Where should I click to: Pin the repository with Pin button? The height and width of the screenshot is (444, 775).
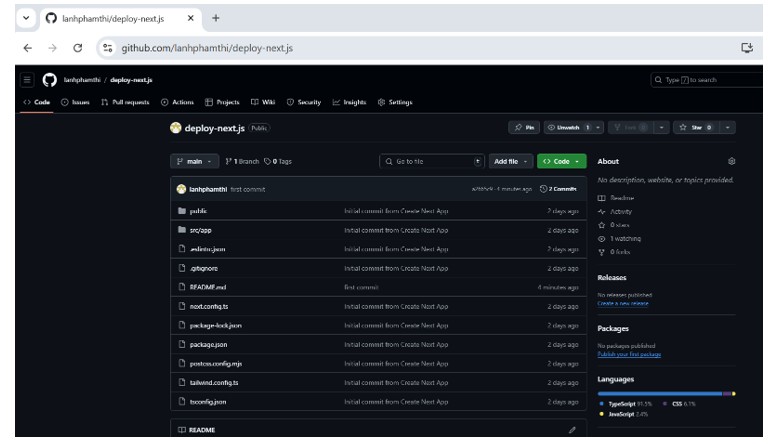(x=524, y=128)
